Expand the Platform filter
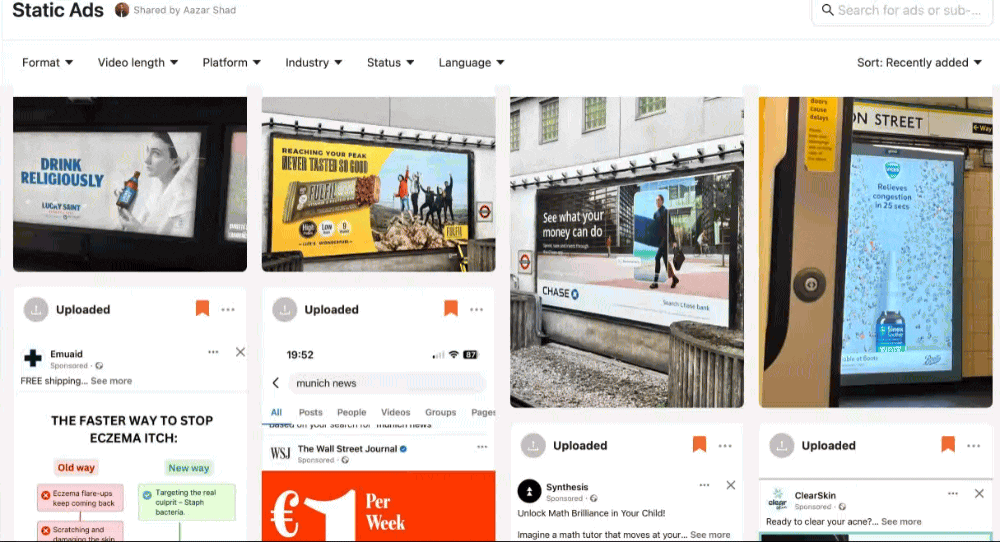 (x=232, y=62)
